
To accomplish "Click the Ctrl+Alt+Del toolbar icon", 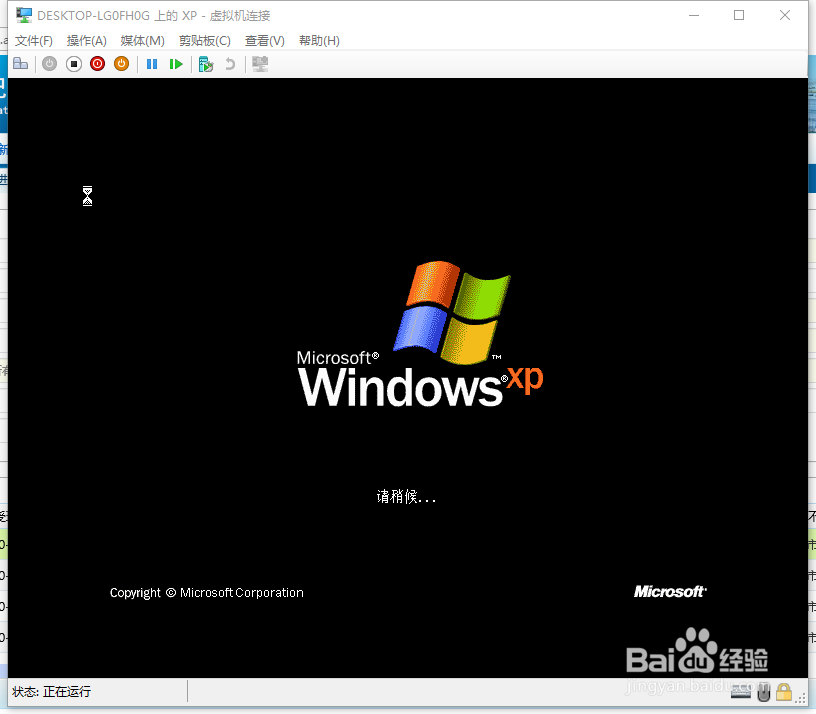I will 21,64.
